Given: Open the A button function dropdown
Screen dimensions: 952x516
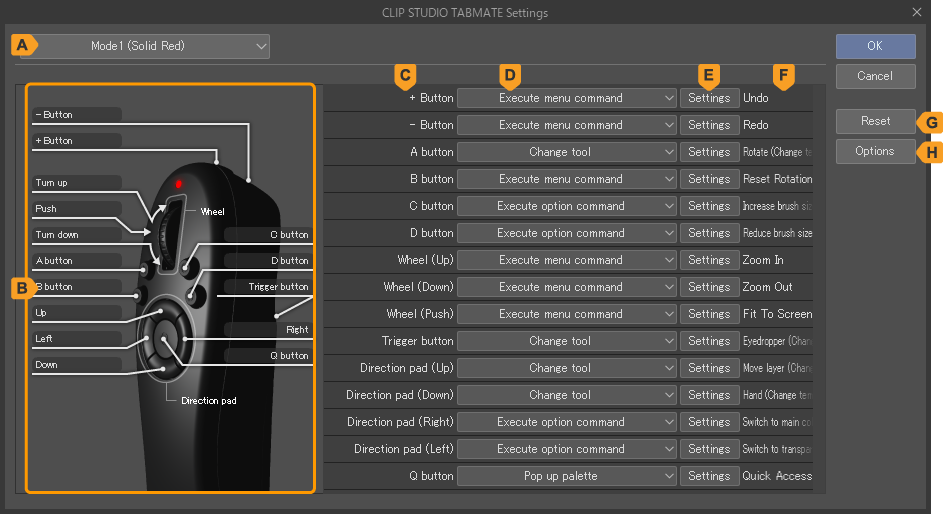Looking at the screenshot, I should coord(566,152).
